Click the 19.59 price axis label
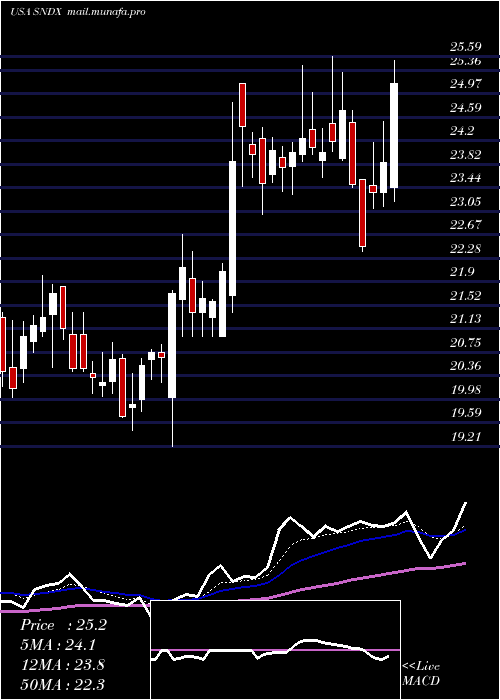 point(465,412)
